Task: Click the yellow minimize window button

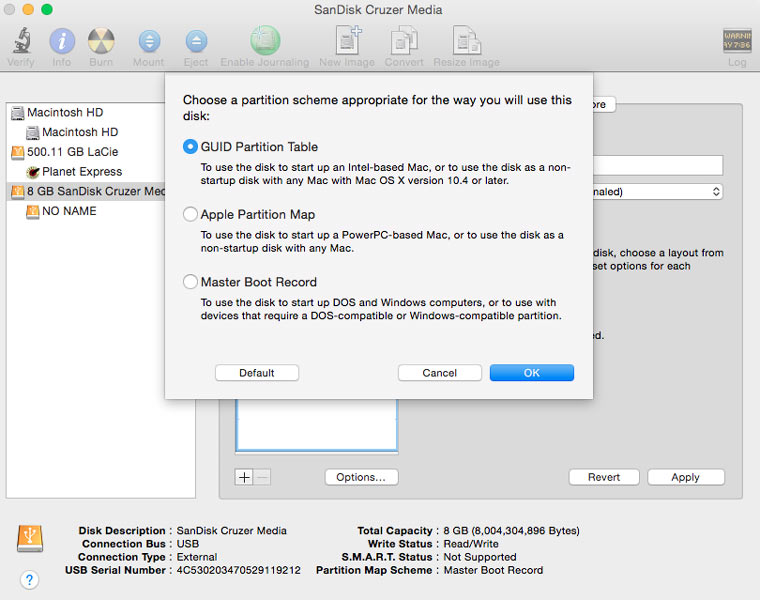Action: tap(28, 9)
